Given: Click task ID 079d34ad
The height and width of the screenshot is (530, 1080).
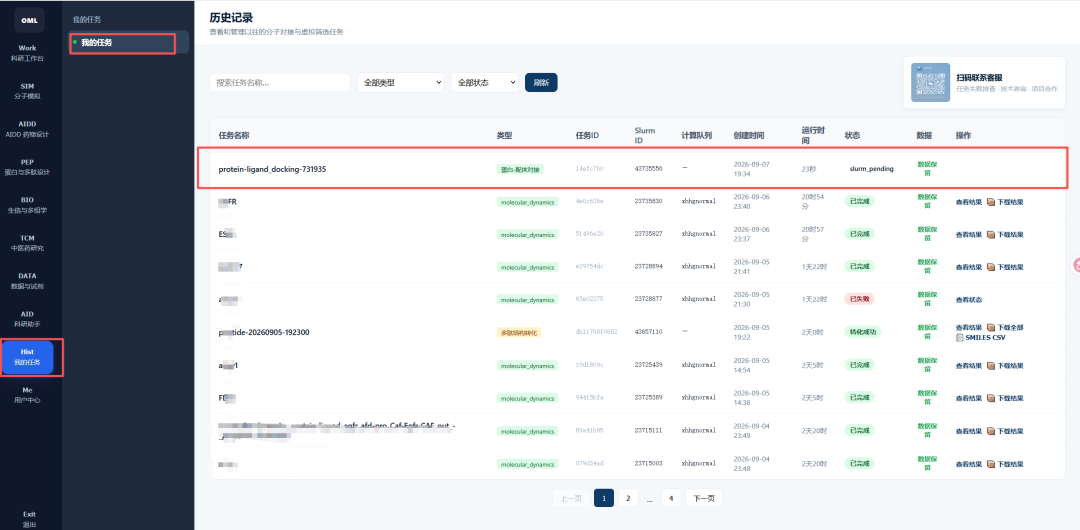Looking at the screenshot, I should (589, 464).
